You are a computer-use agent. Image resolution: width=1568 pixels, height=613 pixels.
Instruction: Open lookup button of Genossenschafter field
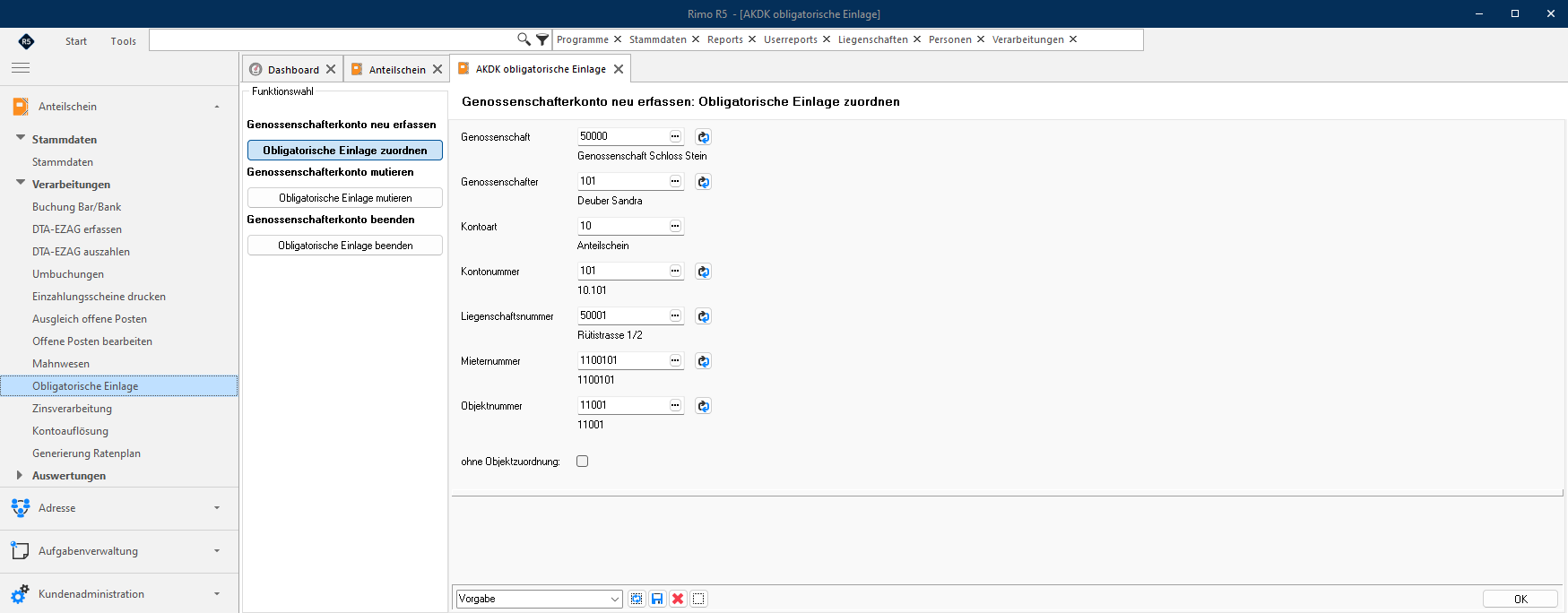(x=675, y=181)
